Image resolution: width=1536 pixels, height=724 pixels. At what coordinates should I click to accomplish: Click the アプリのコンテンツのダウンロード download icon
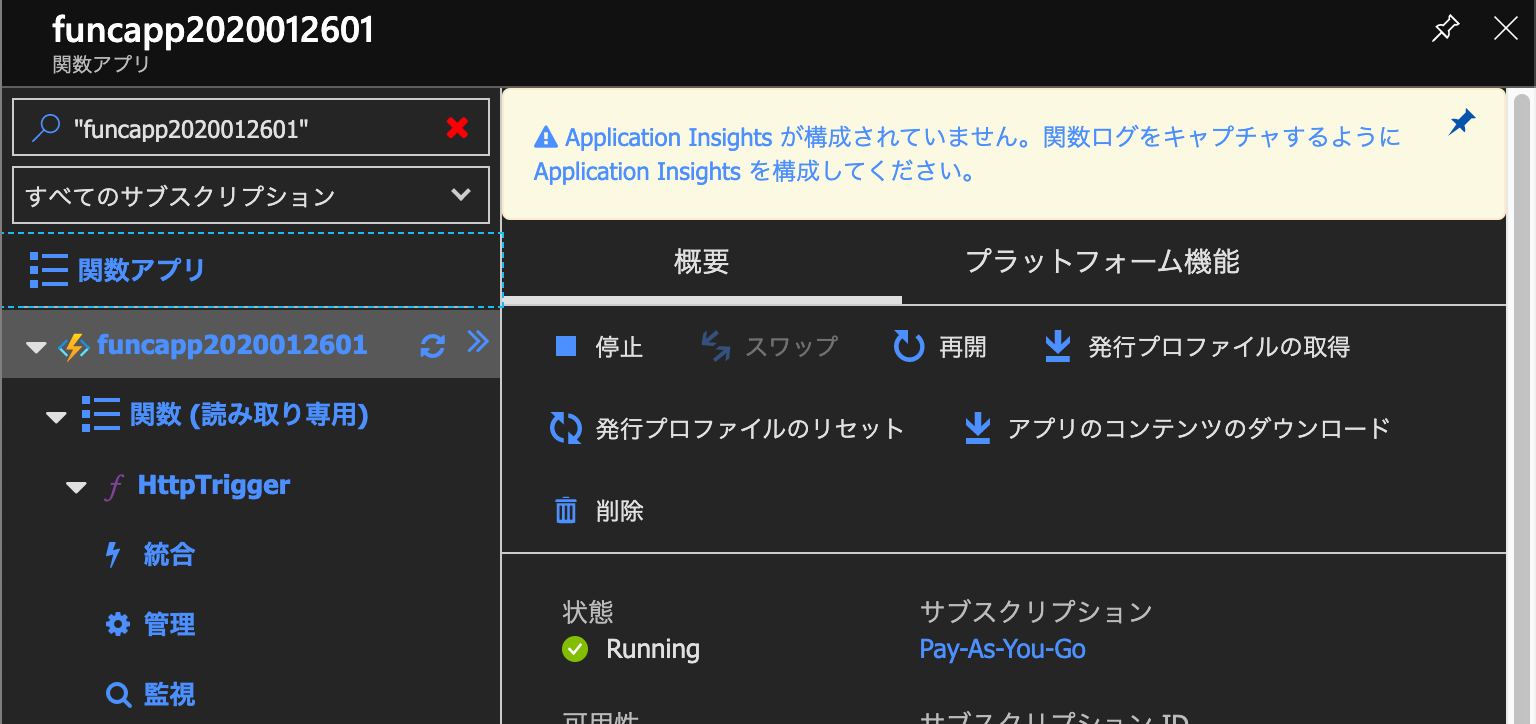click(x=977, y=429)
